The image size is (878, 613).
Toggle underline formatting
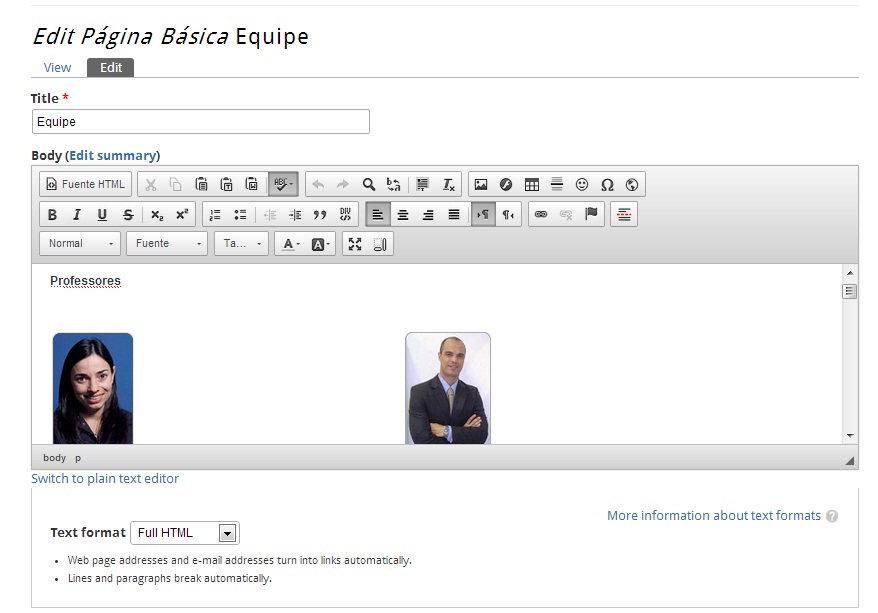(x=102, y=214)
